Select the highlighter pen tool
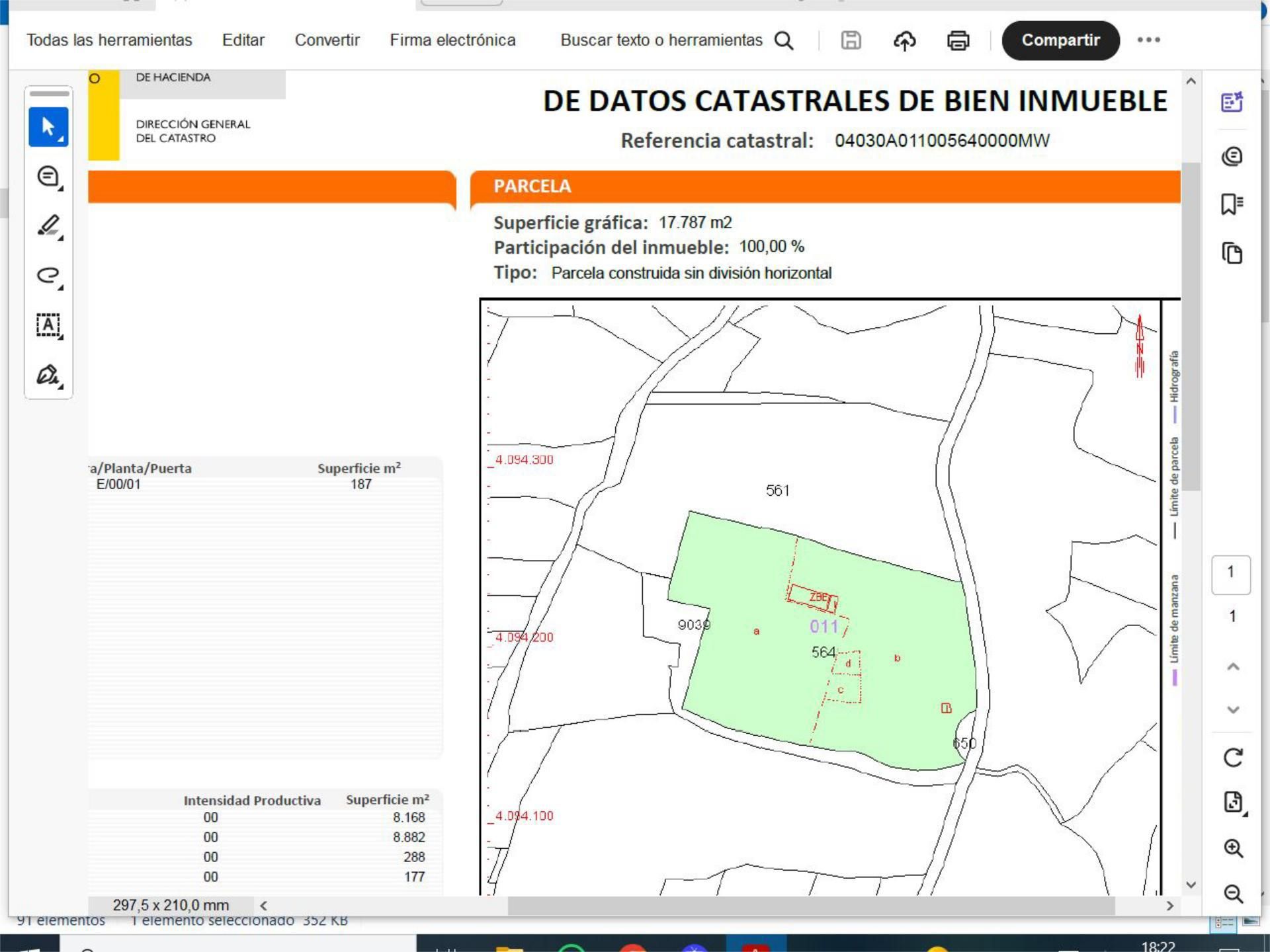This screenshot has height=952, width=1270. (48, 226)
